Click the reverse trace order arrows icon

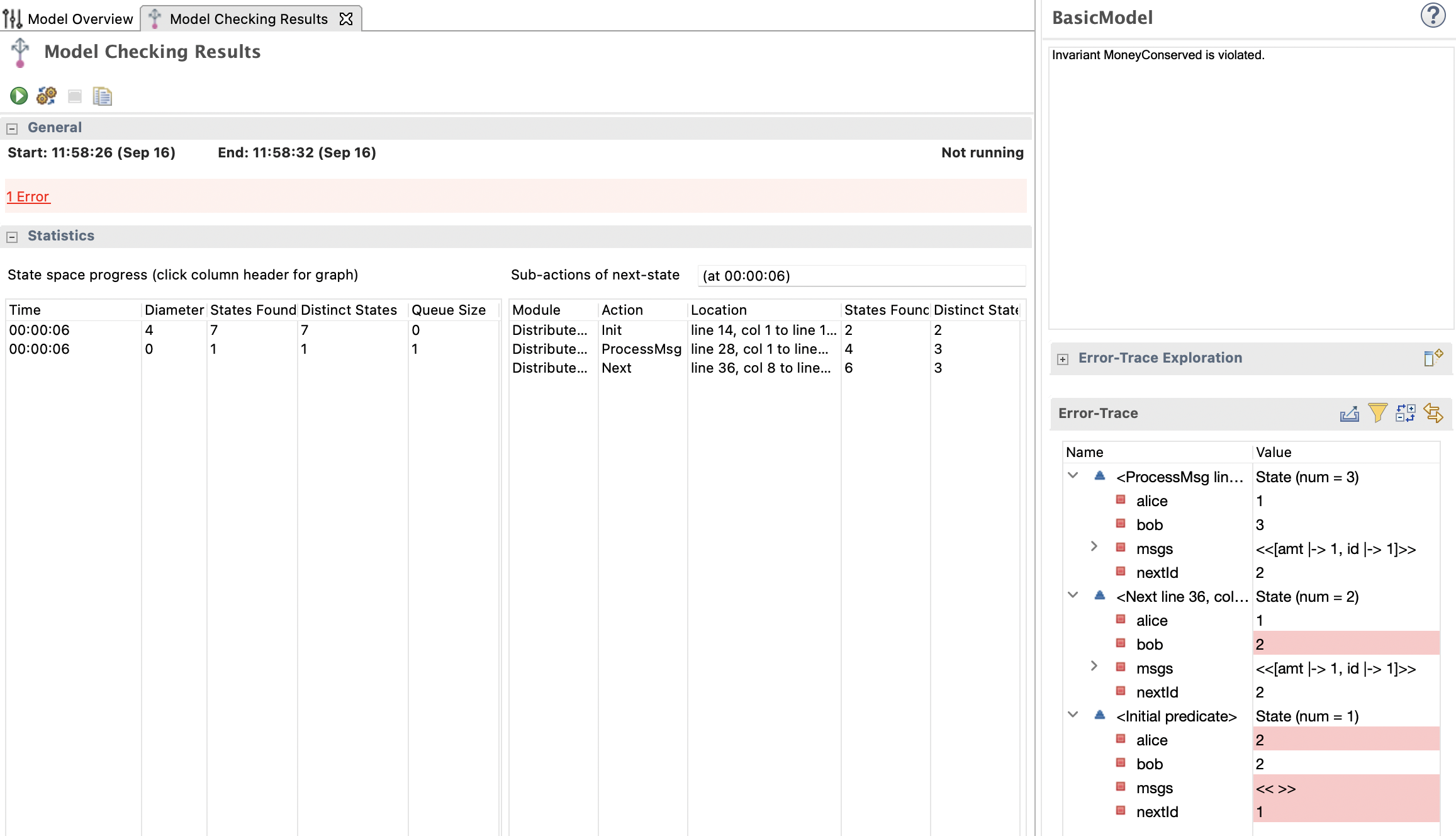click(1433, 413)
